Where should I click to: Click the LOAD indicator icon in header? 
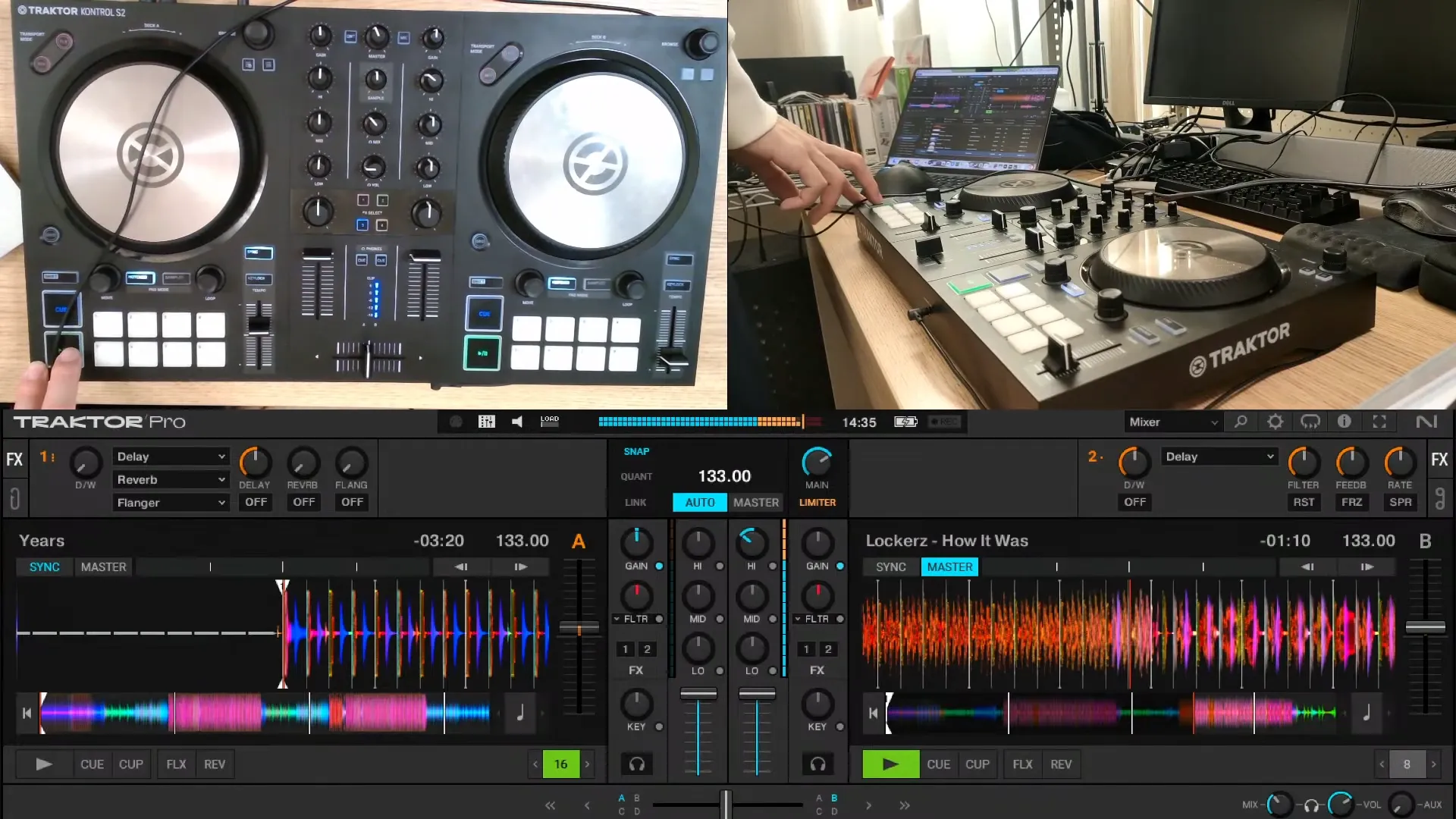tap(549, 421)
